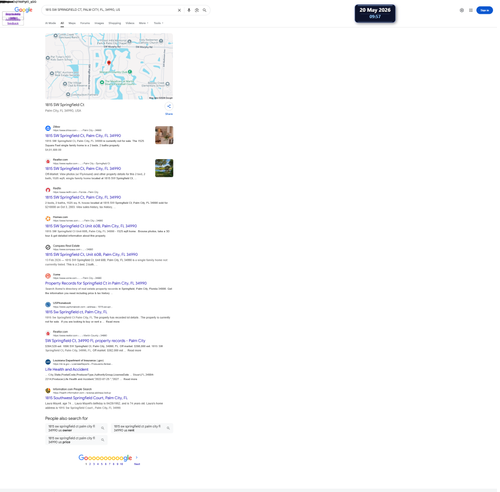
Task: Click magnifier icon on the 'price' related search
Action: (103, 440)
